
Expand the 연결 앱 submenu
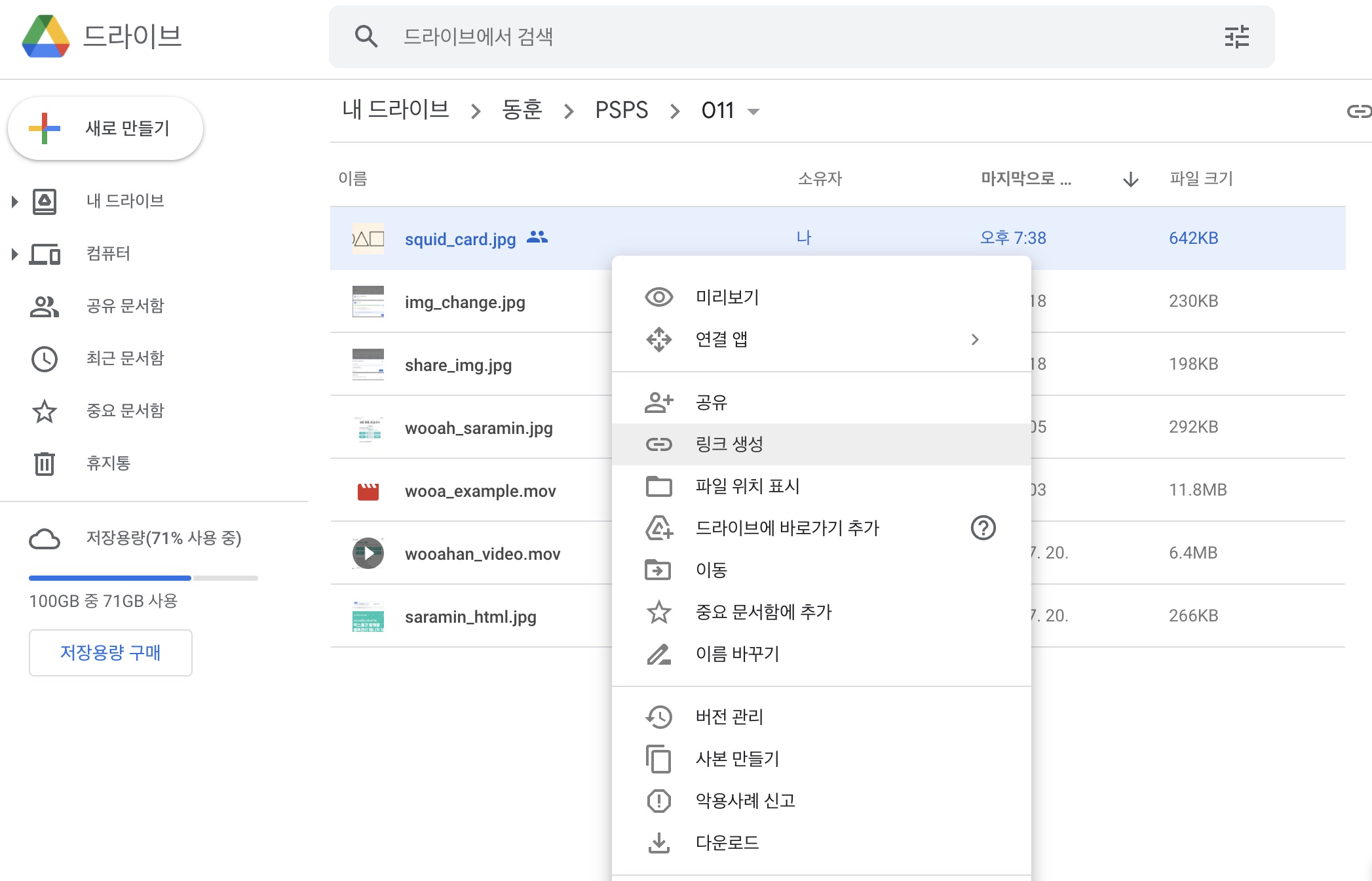974,340
